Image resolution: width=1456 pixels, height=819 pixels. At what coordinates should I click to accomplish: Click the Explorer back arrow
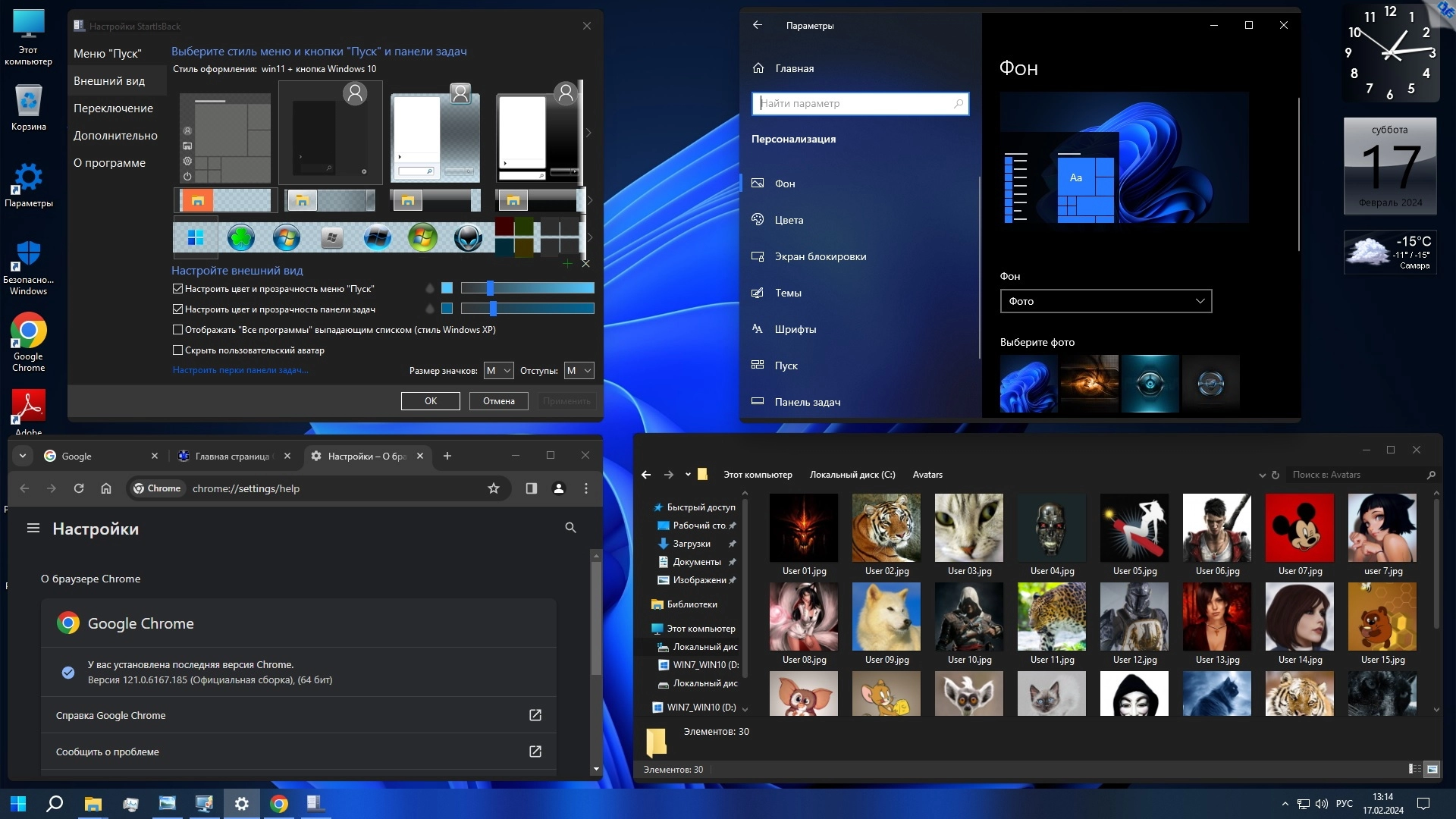pyautogui.click(x=646, y=475)
